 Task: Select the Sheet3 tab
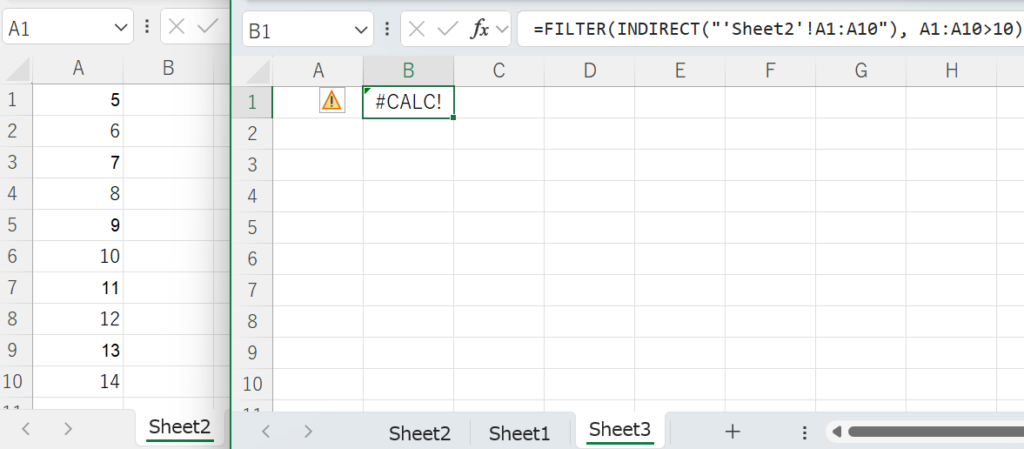(619, 430)
